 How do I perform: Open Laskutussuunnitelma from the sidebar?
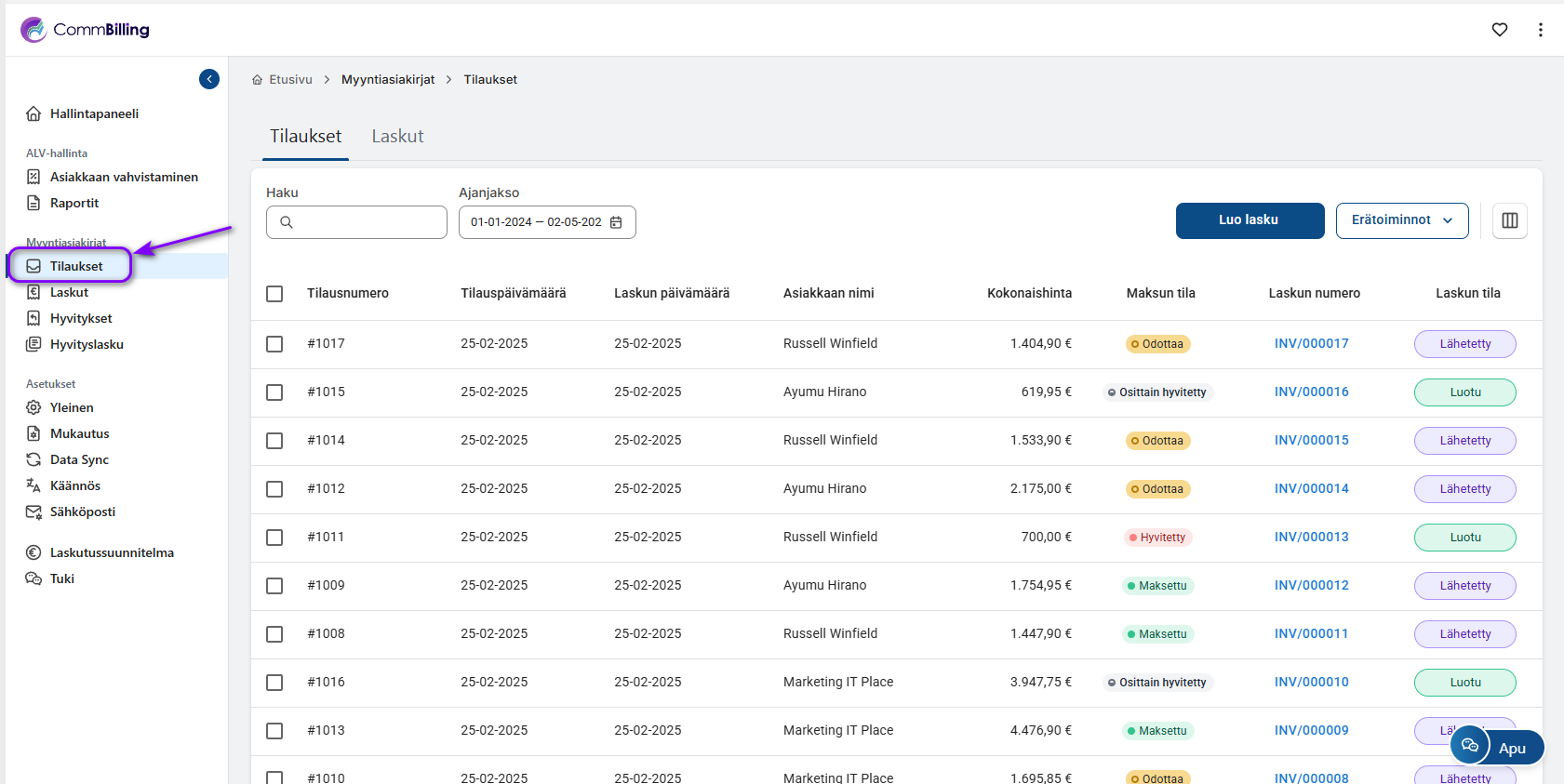[x=112, y=552]
